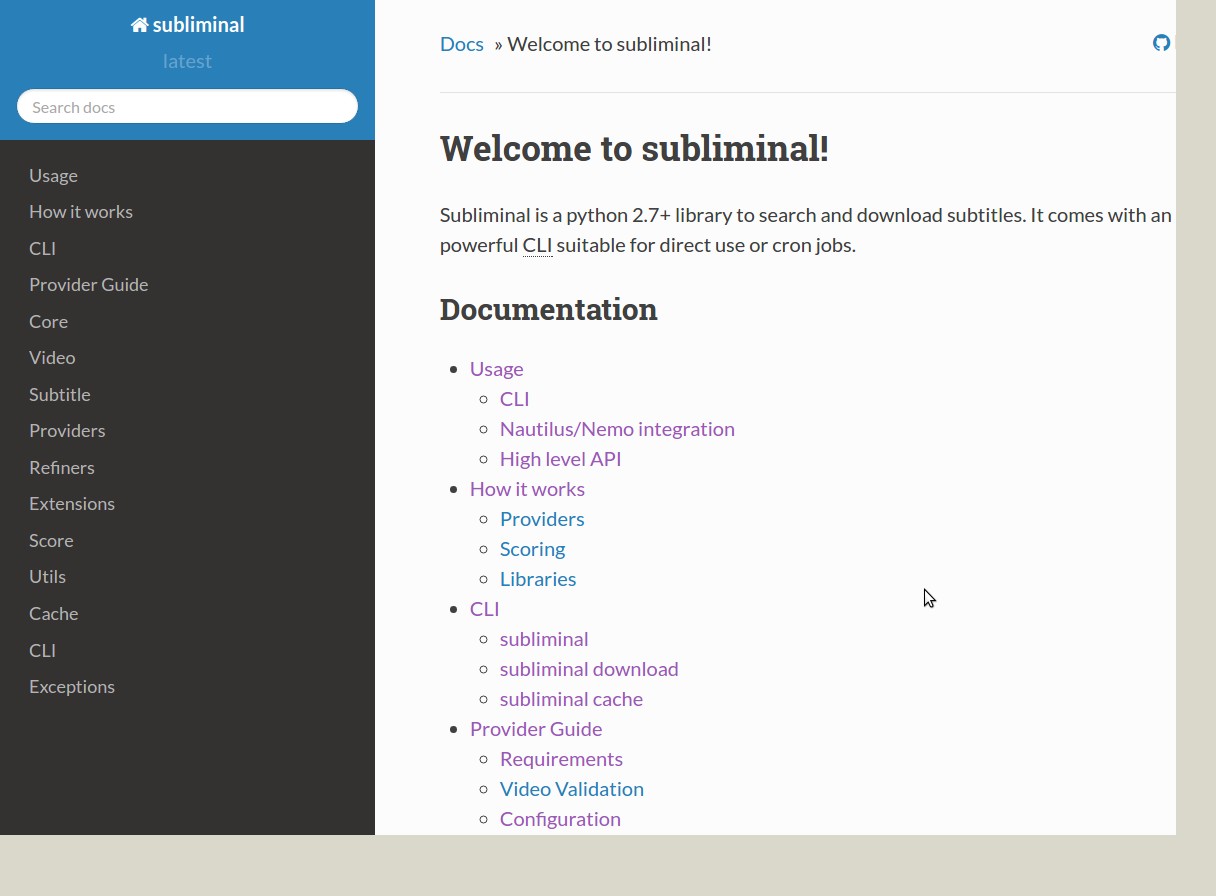Open the Configuration link
Viewport: 1216px width, 896px height.
click(x=560, y=819)
